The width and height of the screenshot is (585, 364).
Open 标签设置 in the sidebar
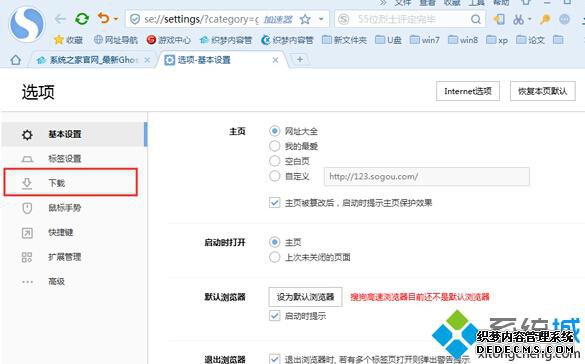pos(74,159)
